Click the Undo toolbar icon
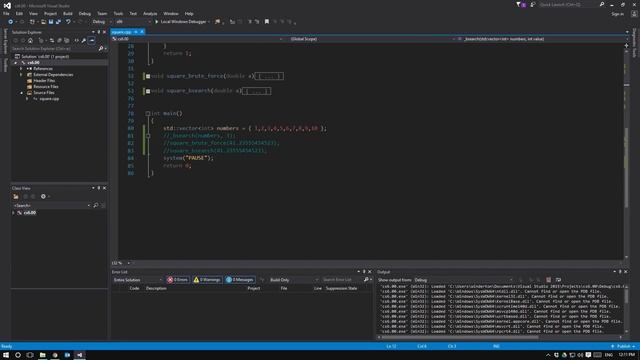The height and width of the screenshot is (360, 640). tap(68, 22)
